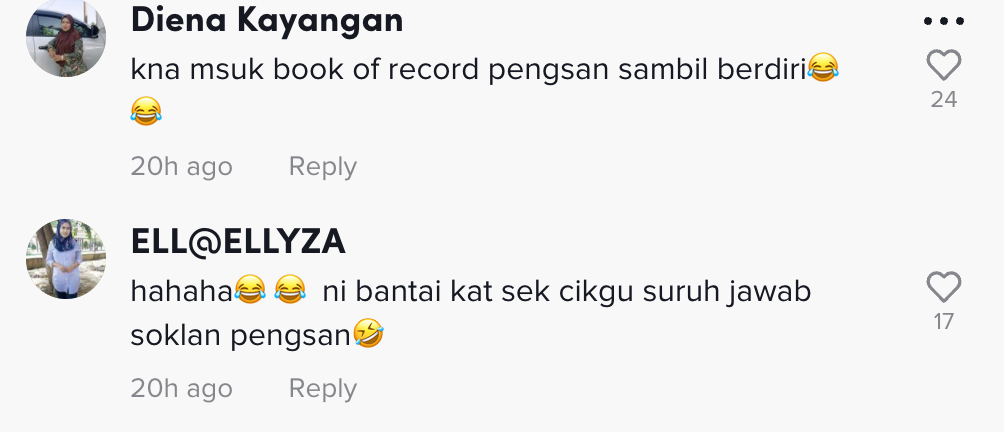The width and height of the screenshot is (1004, 432).
Task: Click 20h ago timestamp under ELL@ELLYZA's comment
Action: pyautogui.click(x=181, y=388)
